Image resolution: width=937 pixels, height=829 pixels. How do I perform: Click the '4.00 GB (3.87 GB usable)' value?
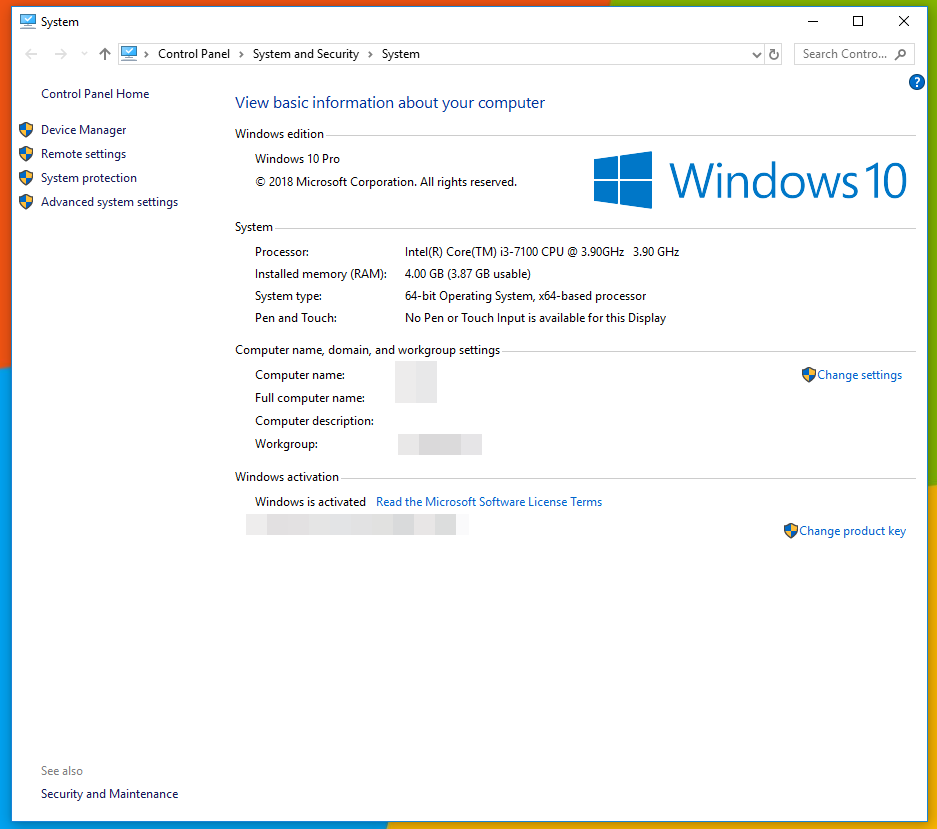(467, 274)
